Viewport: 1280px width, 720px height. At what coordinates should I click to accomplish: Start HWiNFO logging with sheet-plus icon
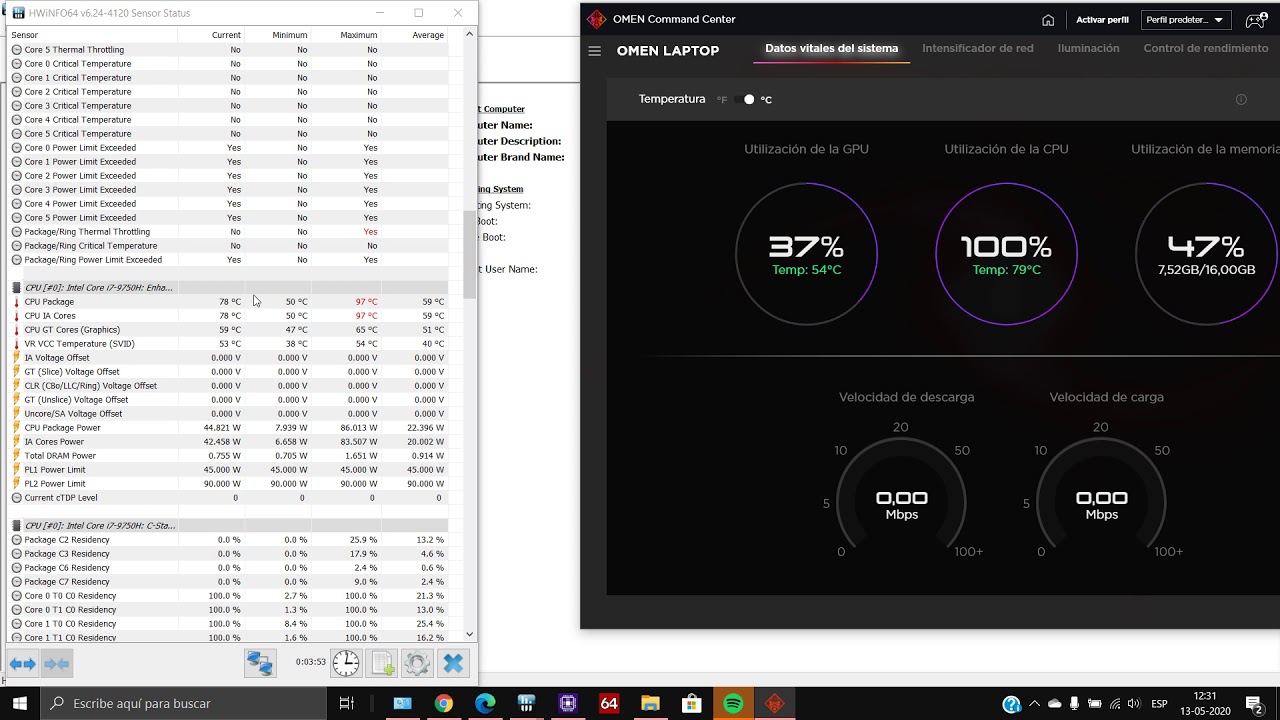tap(382, 663)
